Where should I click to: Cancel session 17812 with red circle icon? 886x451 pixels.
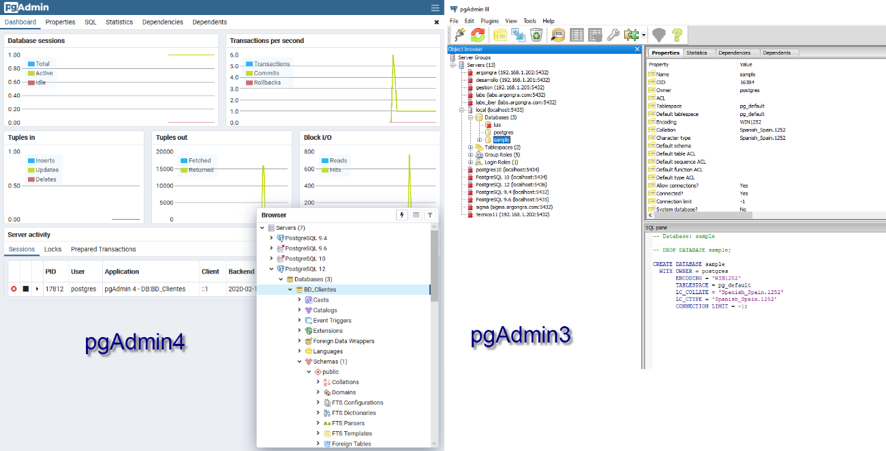14,289
